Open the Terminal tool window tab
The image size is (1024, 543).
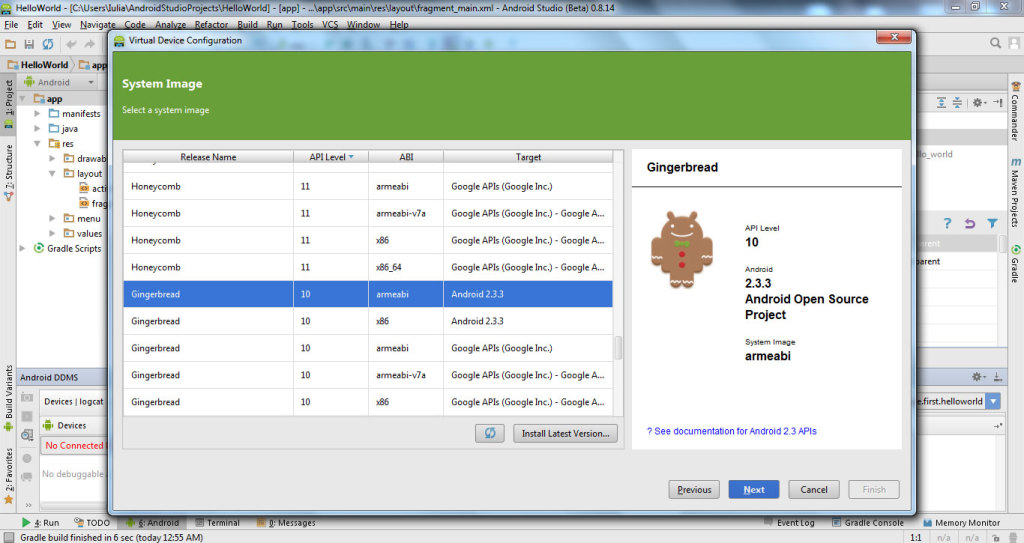click(x=217, y=523)
